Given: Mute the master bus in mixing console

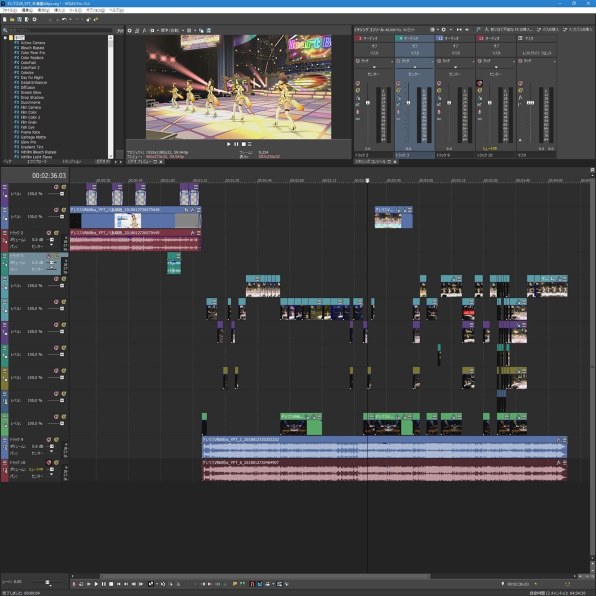Looking at the screenshot, I should [x=520, y=83].
